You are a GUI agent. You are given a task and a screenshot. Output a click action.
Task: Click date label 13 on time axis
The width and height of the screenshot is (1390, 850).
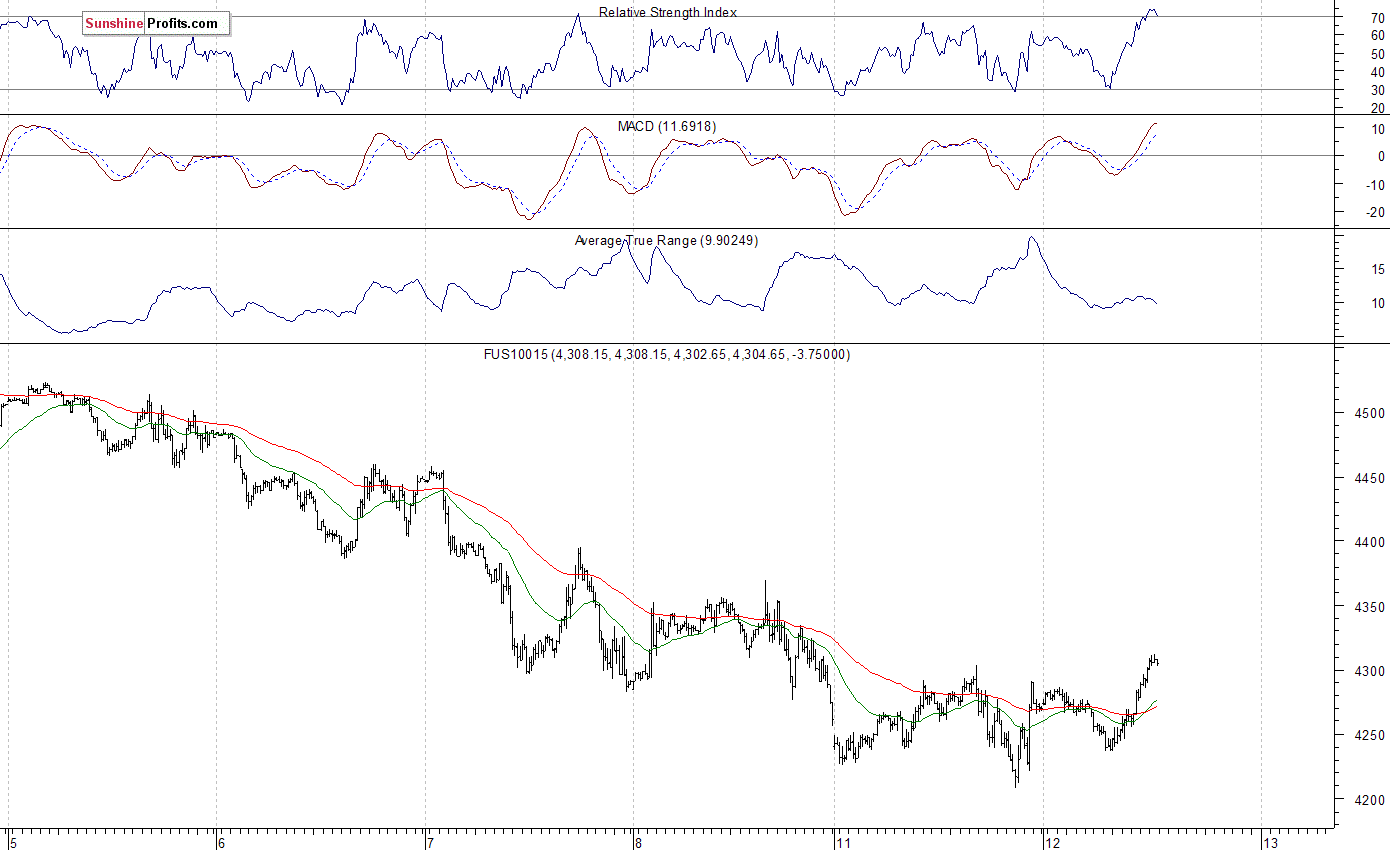tap(1270, 843)
